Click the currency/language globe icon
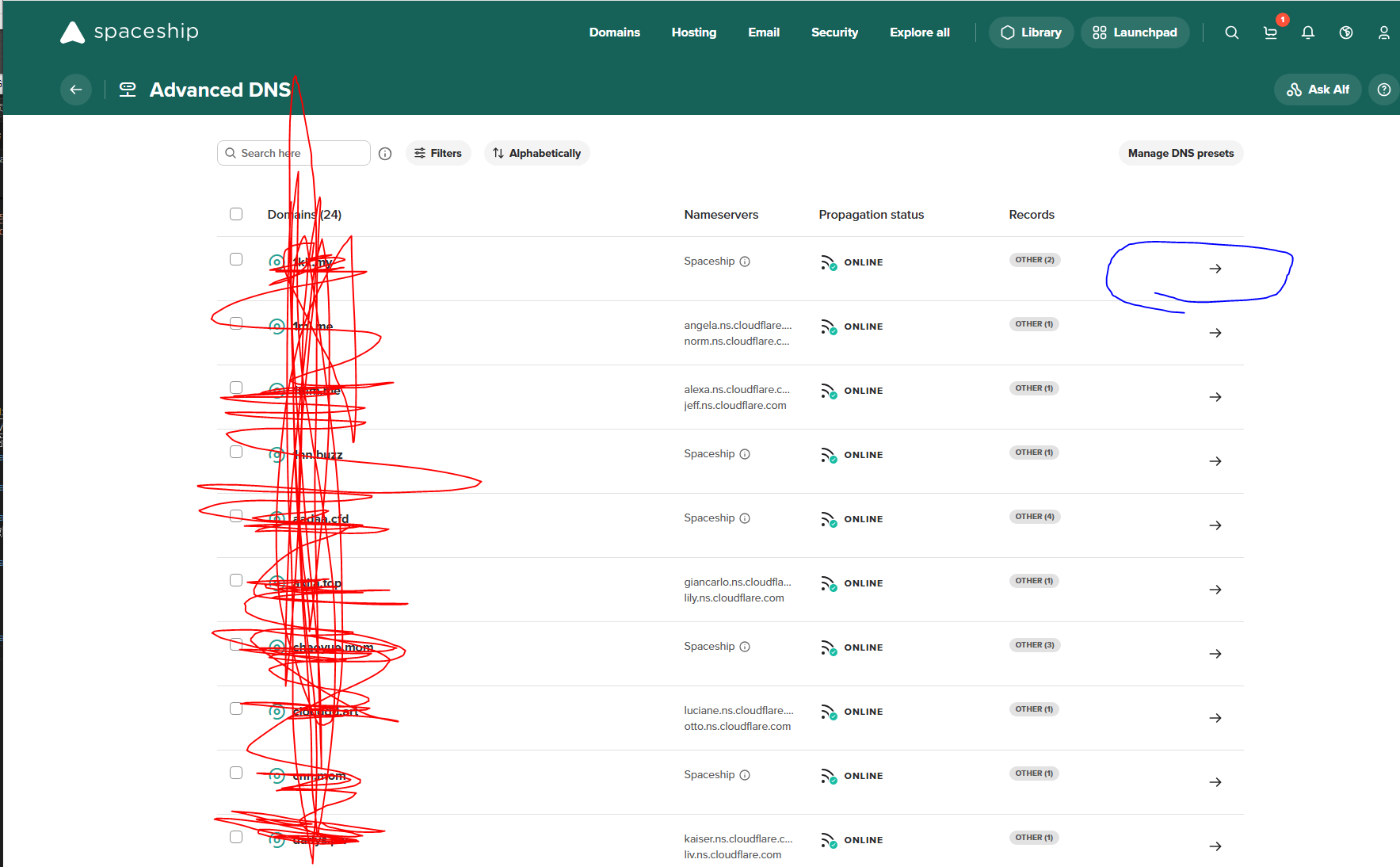The image size is (1400, 867). coord(1346,32)
